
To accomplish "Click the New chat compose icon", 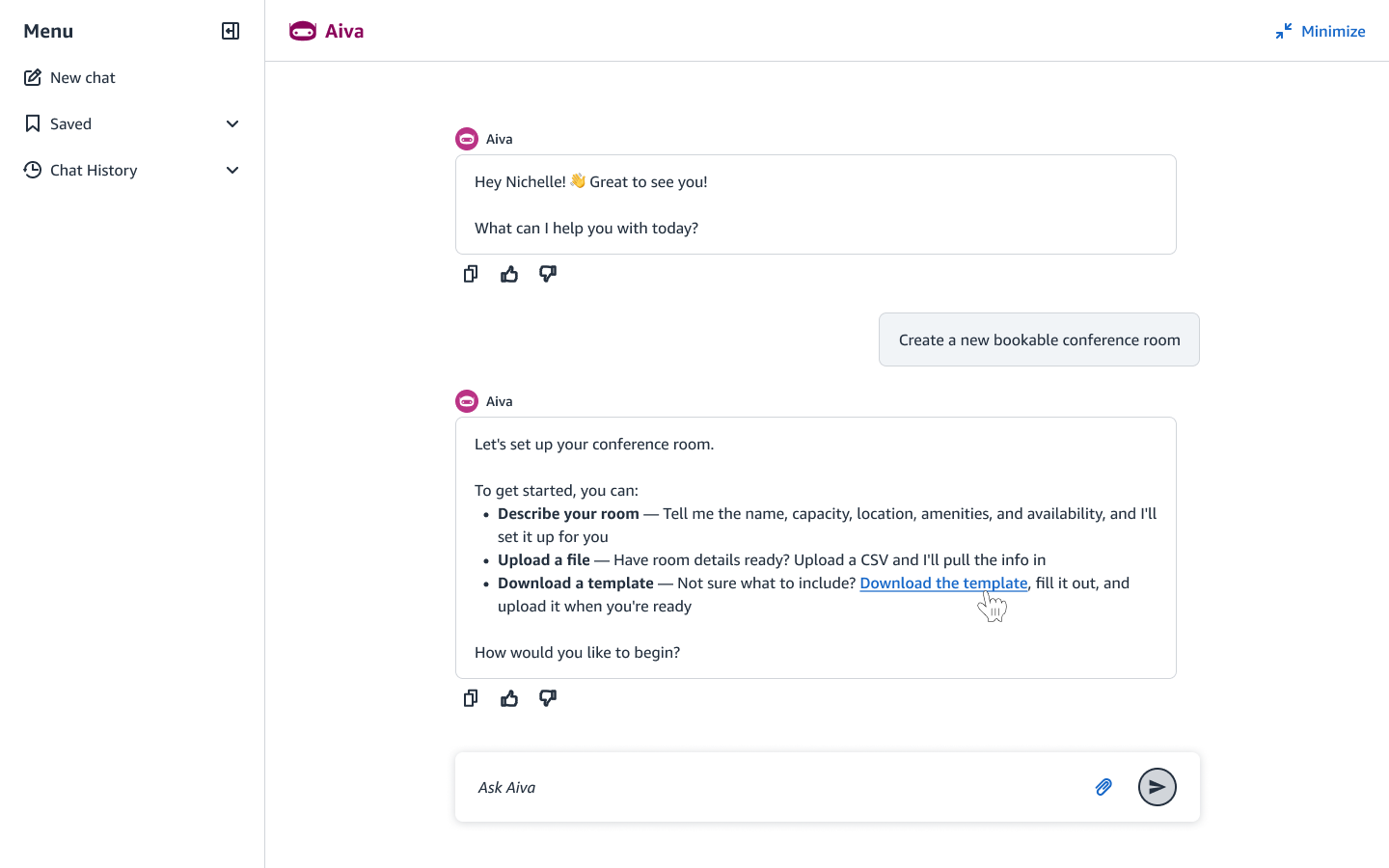I will coord(33,77).
